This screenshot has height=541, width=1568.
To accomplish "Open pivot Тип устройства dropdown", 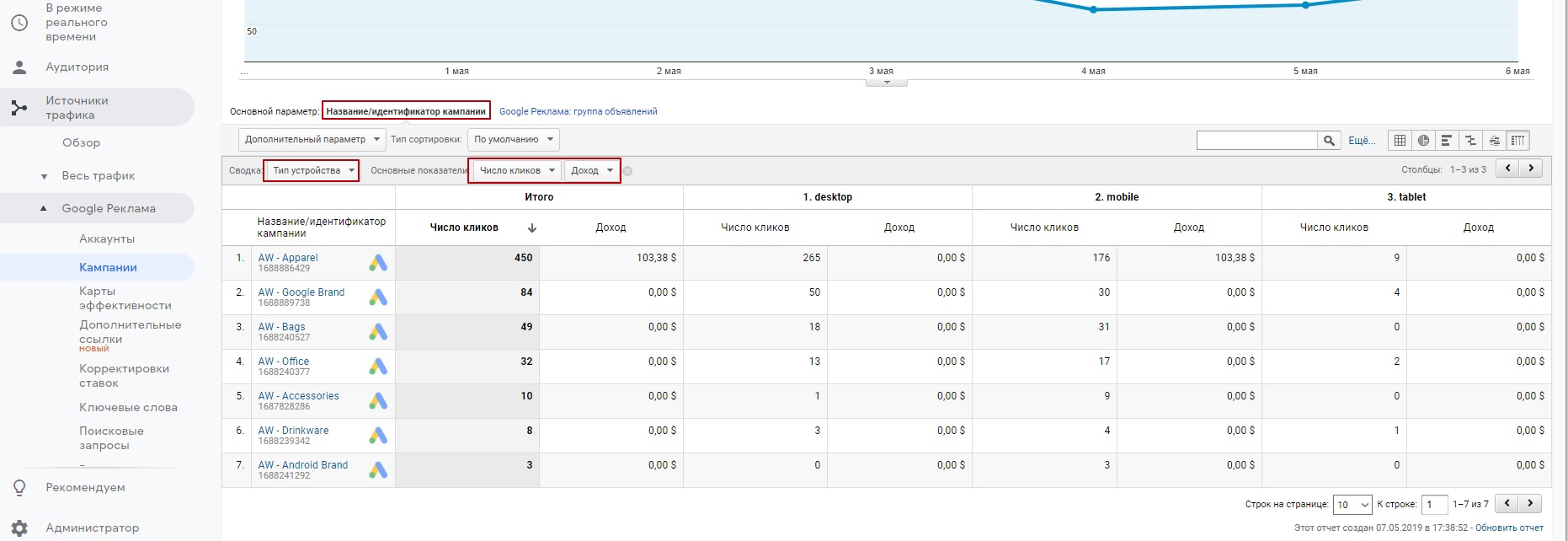I will point(312,170).
